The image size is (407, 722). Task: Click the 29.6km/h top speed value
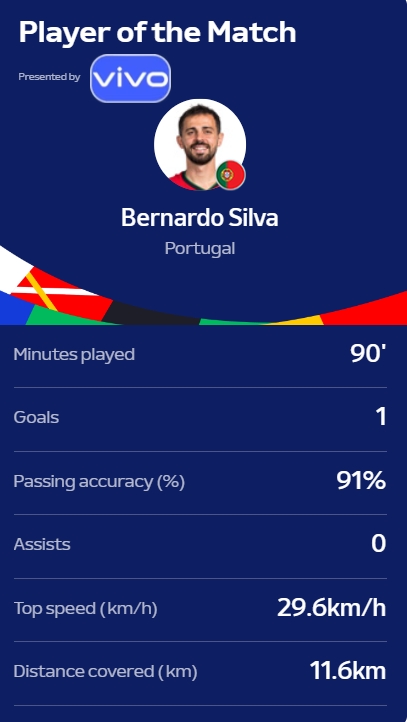click(331, 608)
